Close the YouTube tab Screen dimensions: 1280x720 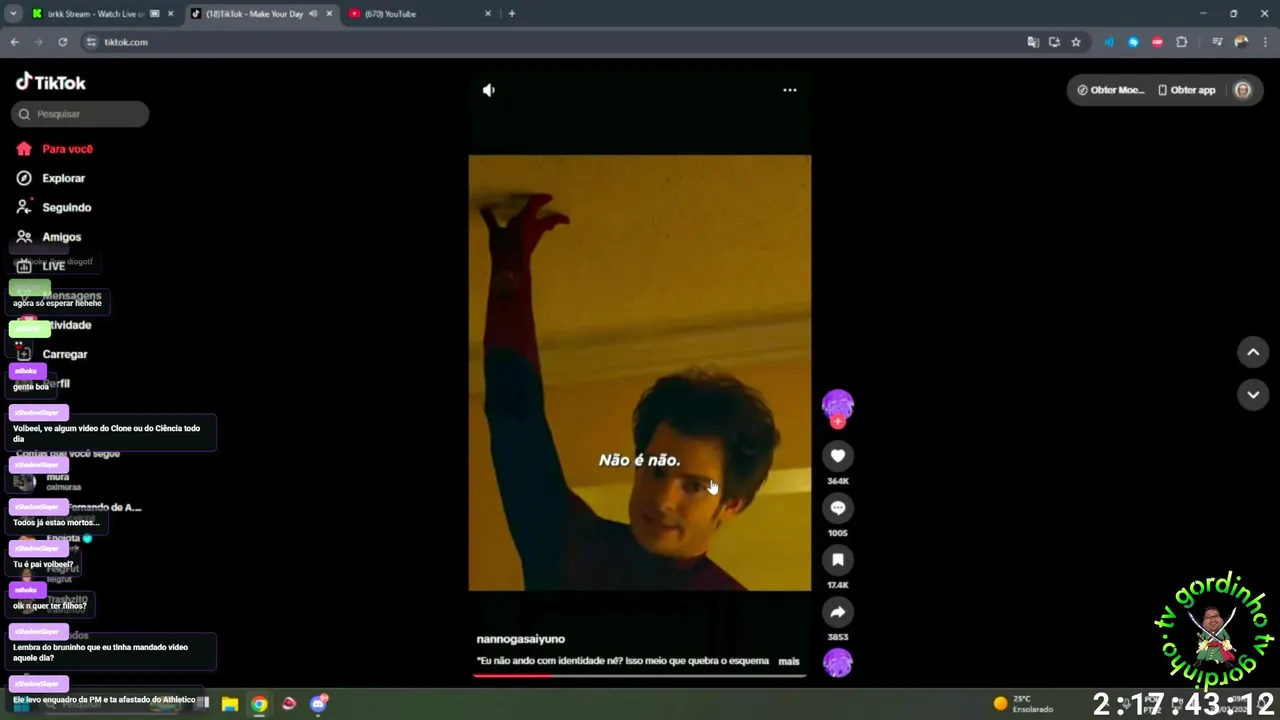(488, 14)
